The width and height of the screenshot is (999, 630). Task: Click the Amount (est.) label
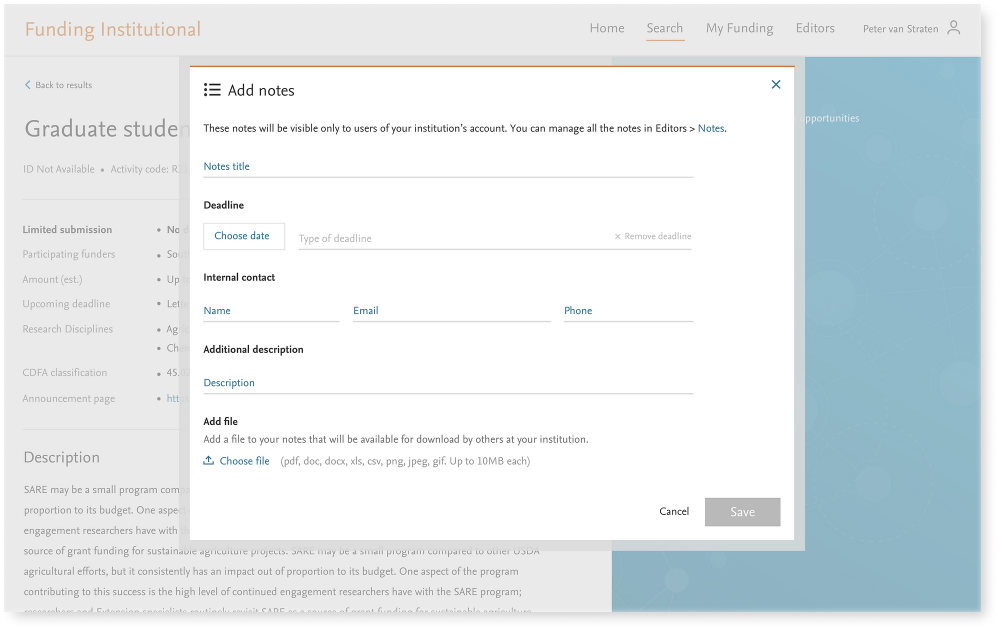(52, 280)
